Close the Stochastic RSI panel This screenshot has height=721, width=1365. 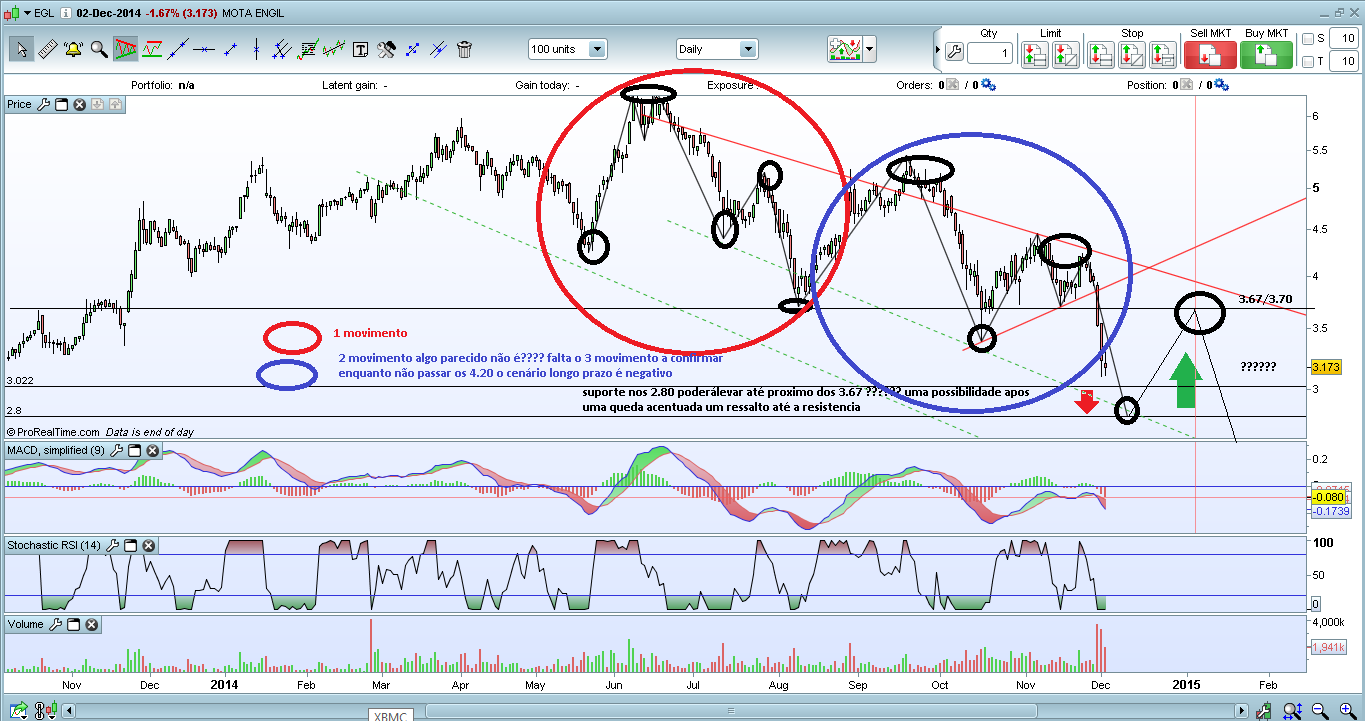point(148,546)
